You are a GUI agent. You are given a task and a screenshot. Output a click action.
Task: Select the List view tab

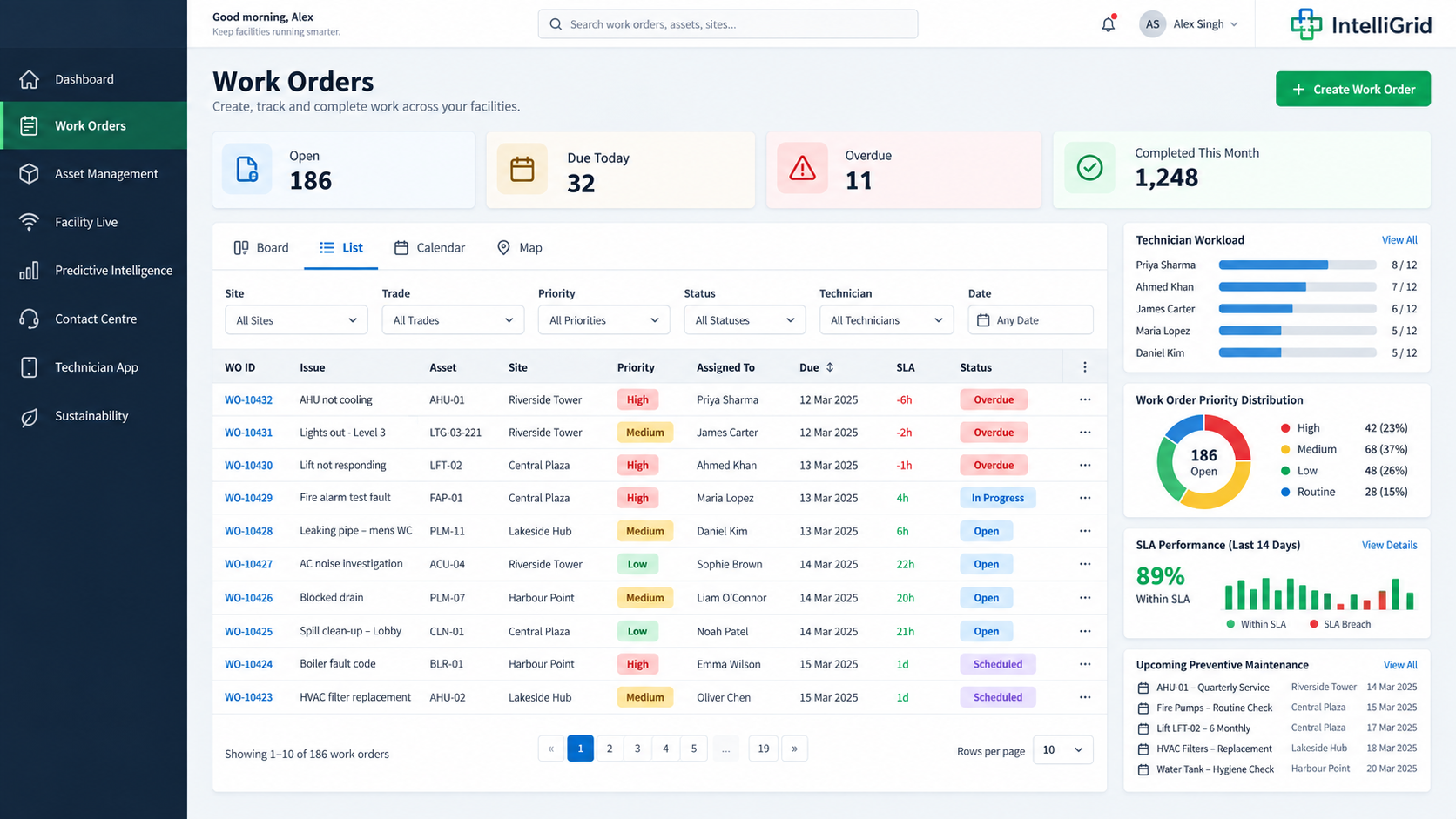[340, 248]
